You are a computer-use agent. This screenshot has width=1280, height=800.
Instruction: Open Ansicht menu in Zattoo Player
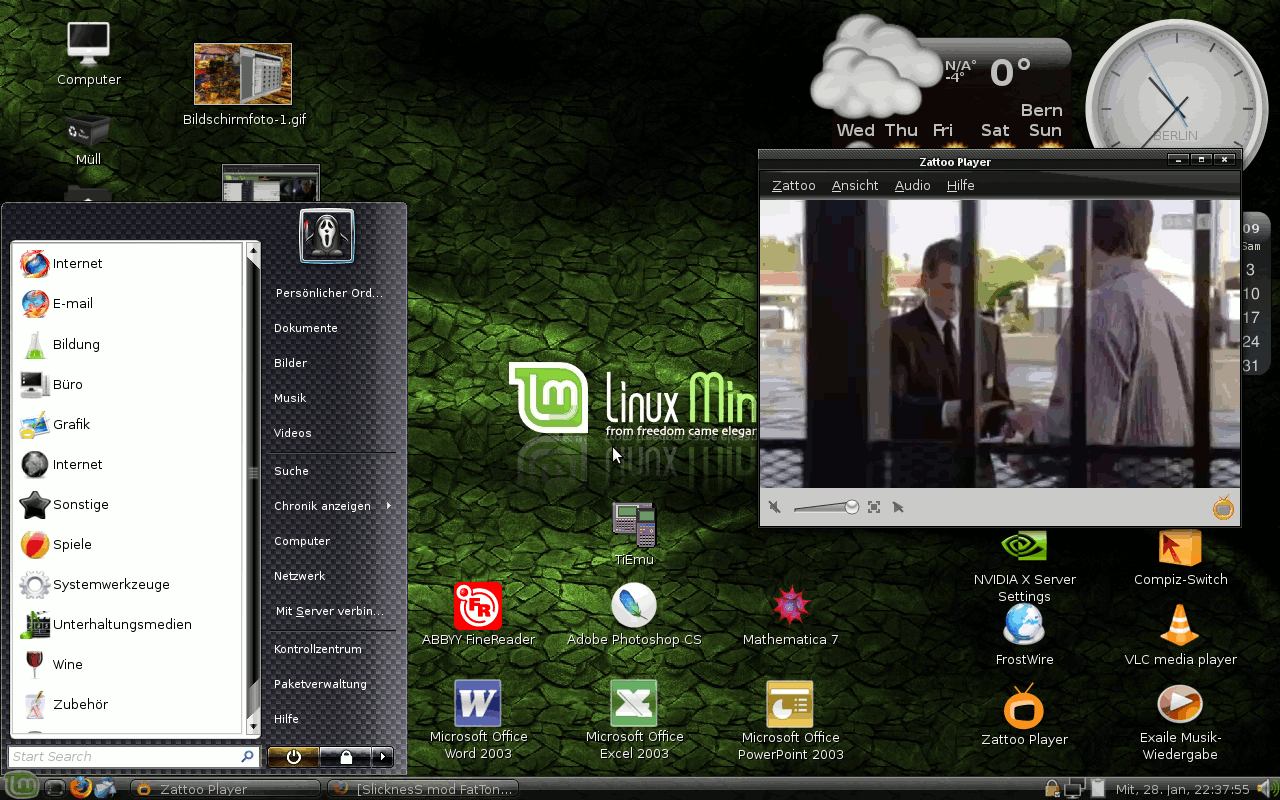(x=855, y=186)
